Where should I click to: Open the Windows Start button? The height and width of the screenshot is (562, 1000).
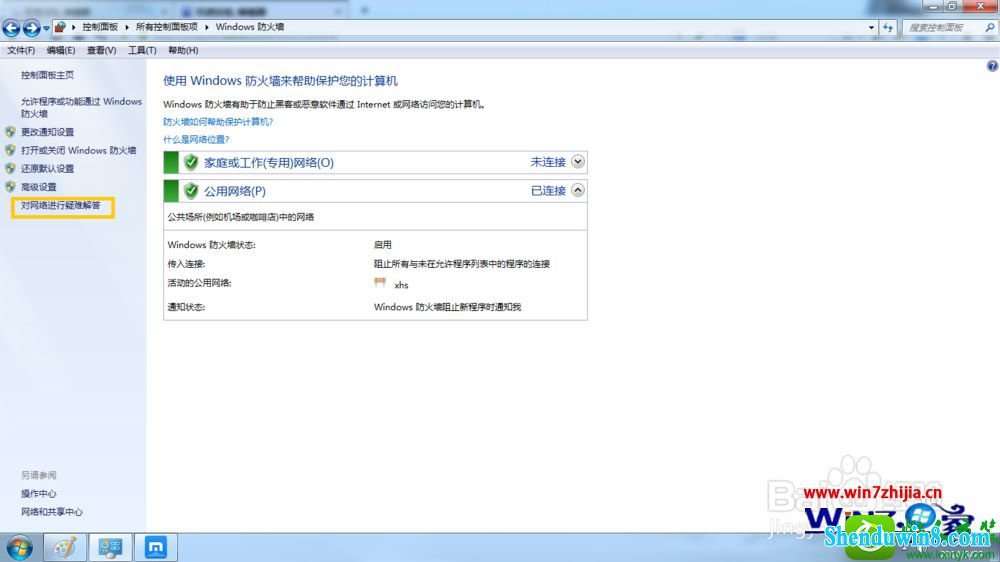click(x=19, y=548)
